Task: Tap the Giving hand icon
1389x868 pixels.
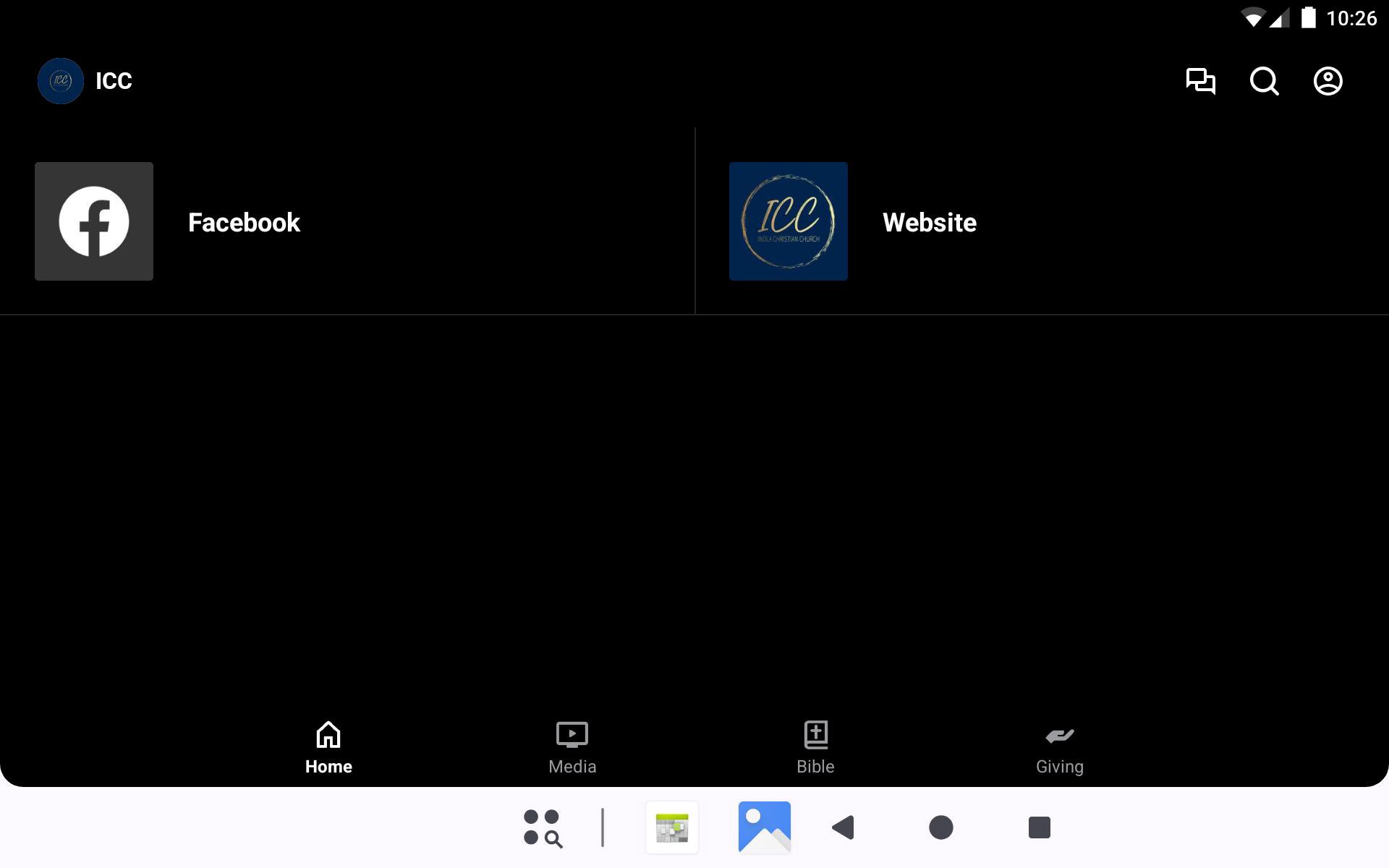Action: (x=1059, y=736)
